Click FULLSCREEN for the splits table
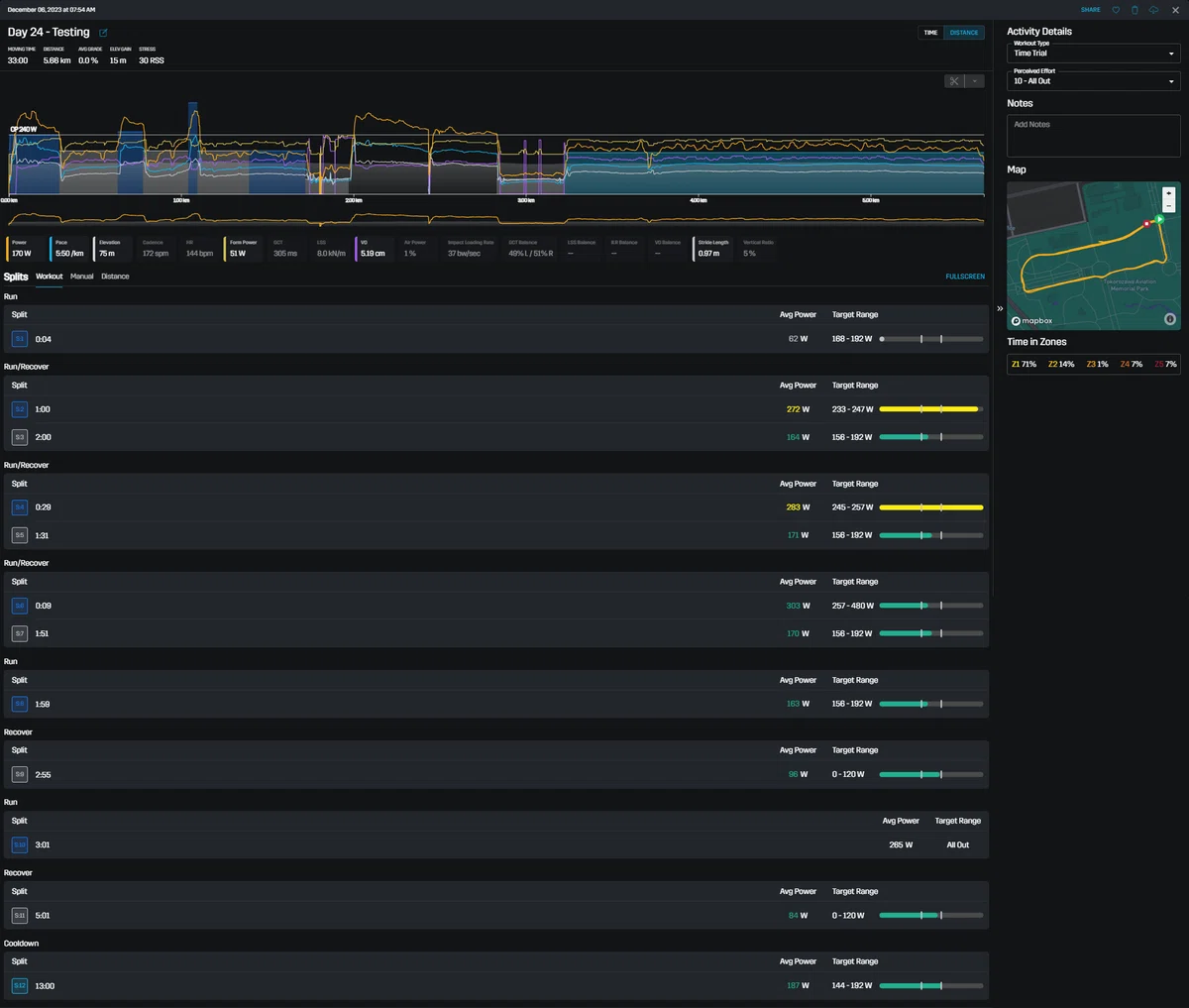The height and width of the screenshot is (1008, 1189). pyautogui.click(x=965, y=277)
